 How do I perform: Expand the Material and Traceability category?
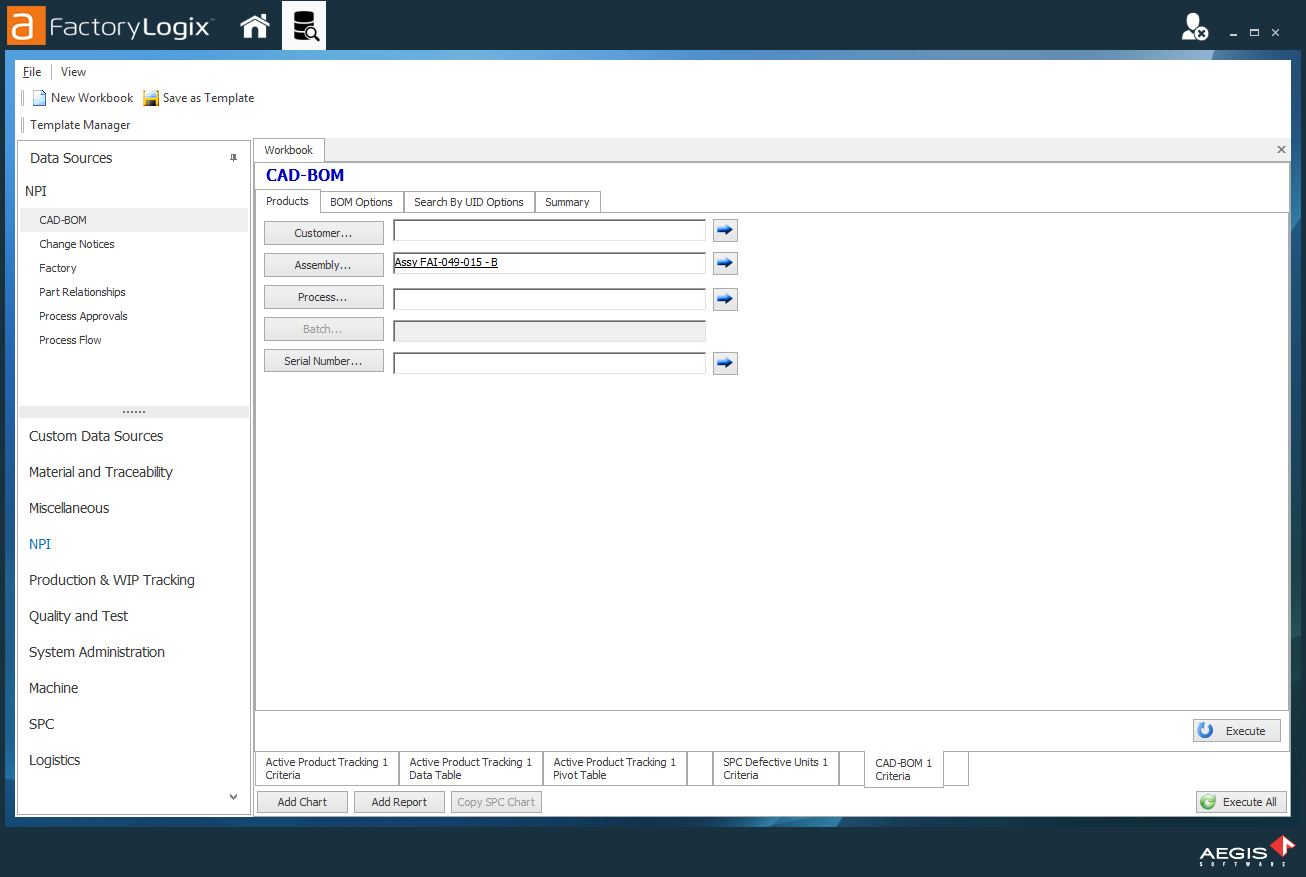click(100, 471)
